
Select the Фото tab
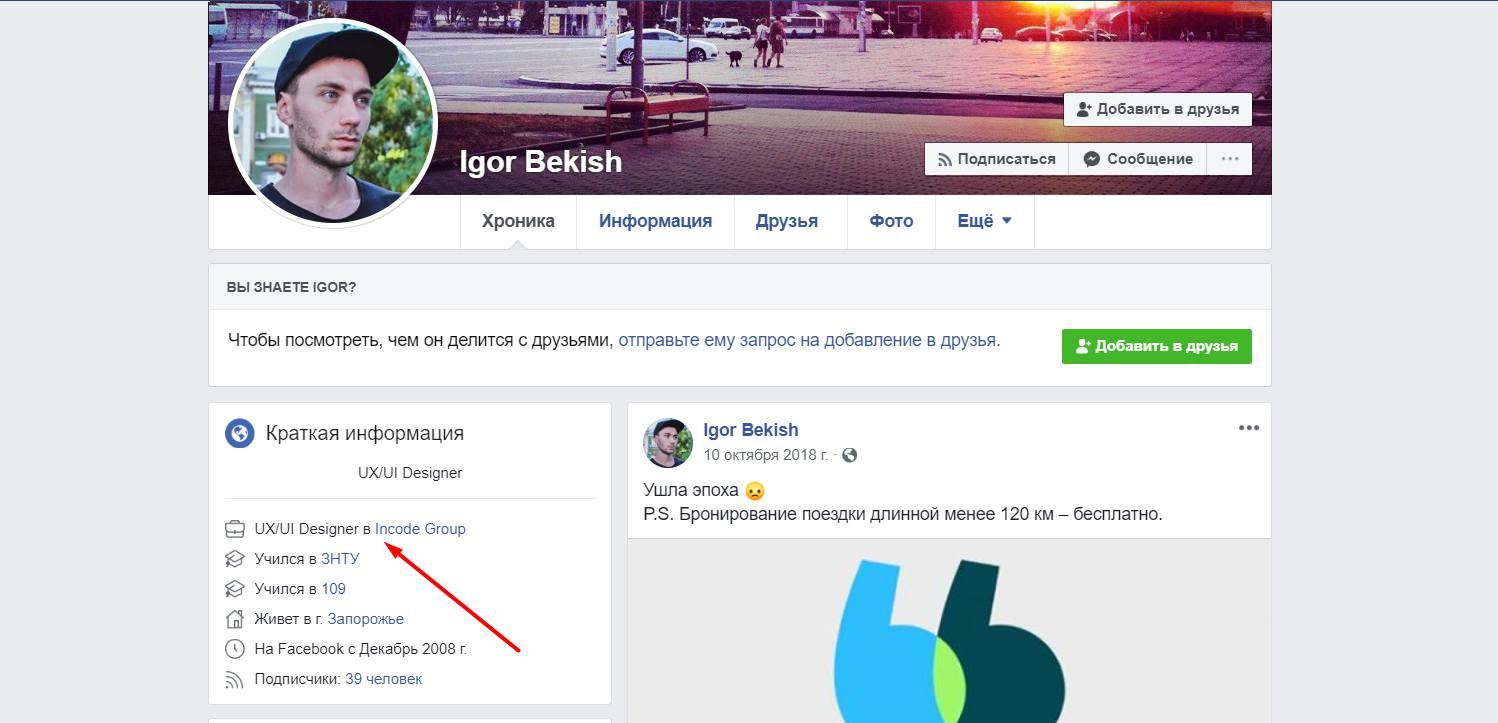(891, 221)
